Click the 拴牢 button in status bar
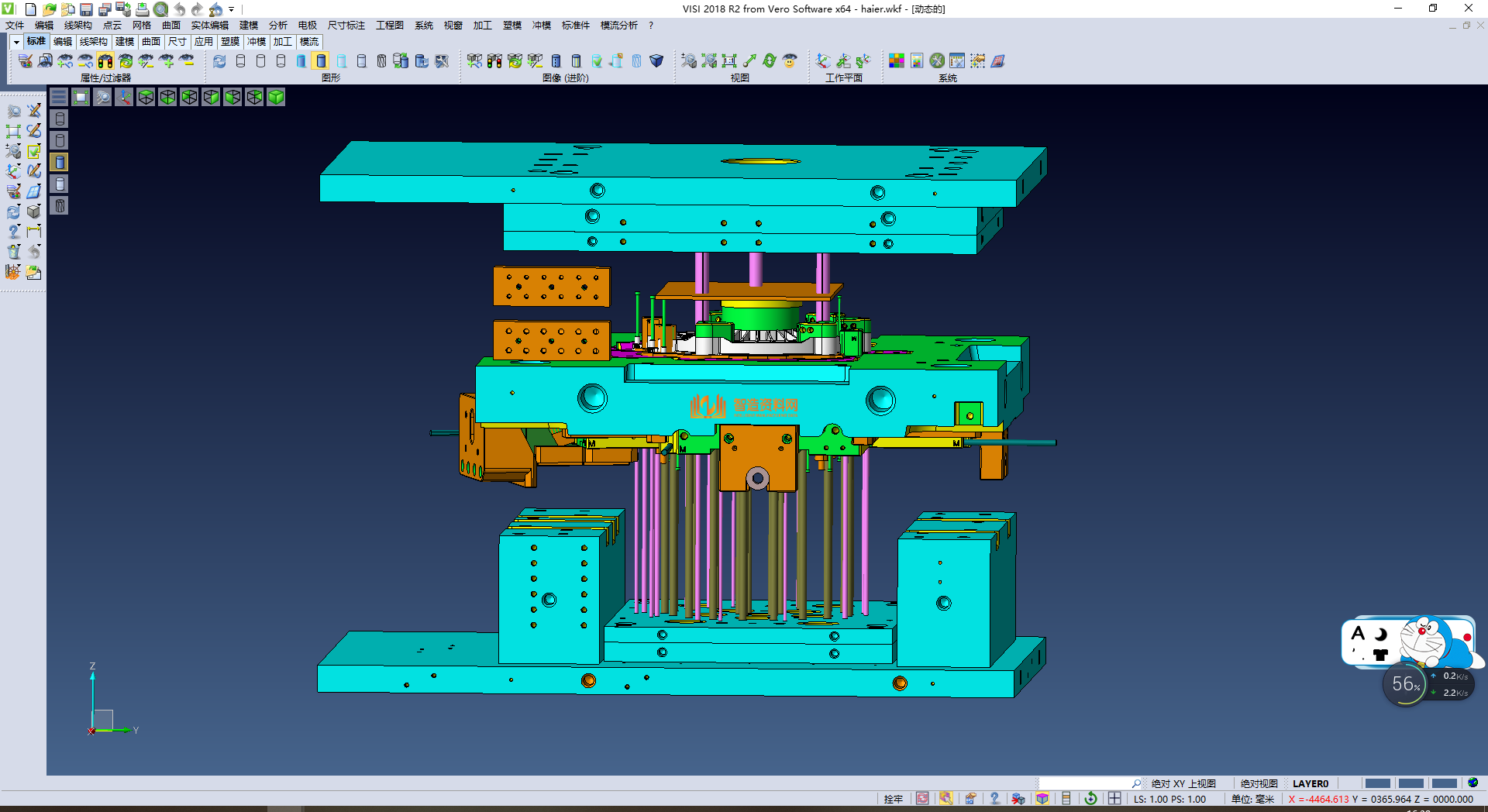Screen dimensions: 1488x812 (x=893, y=799)
